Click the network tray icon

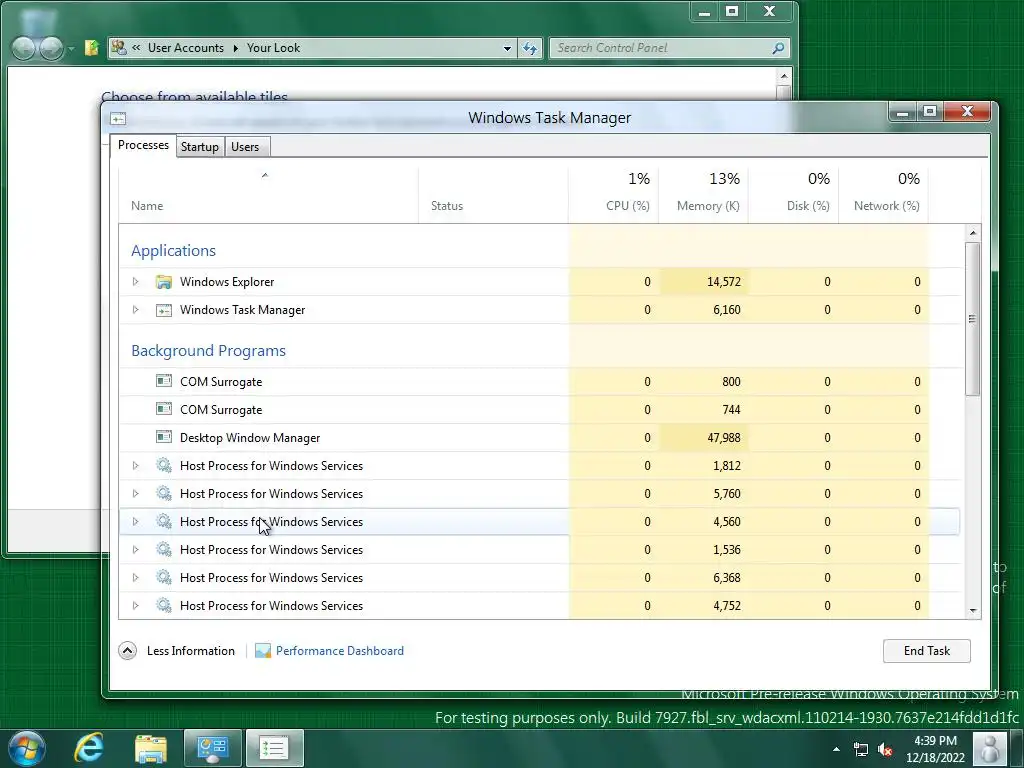point(861,749)
